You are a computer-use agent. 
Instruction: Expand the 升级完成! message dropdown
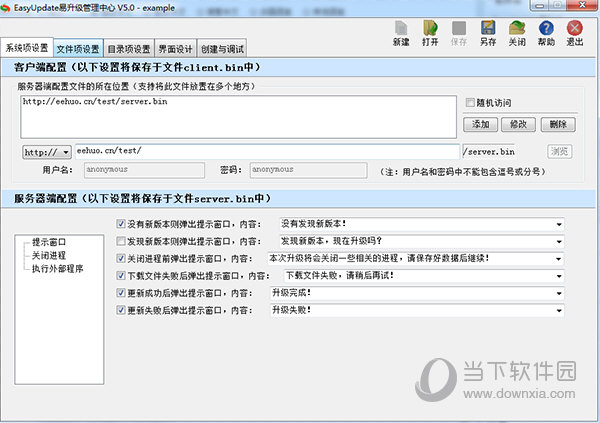pos(559,294)
